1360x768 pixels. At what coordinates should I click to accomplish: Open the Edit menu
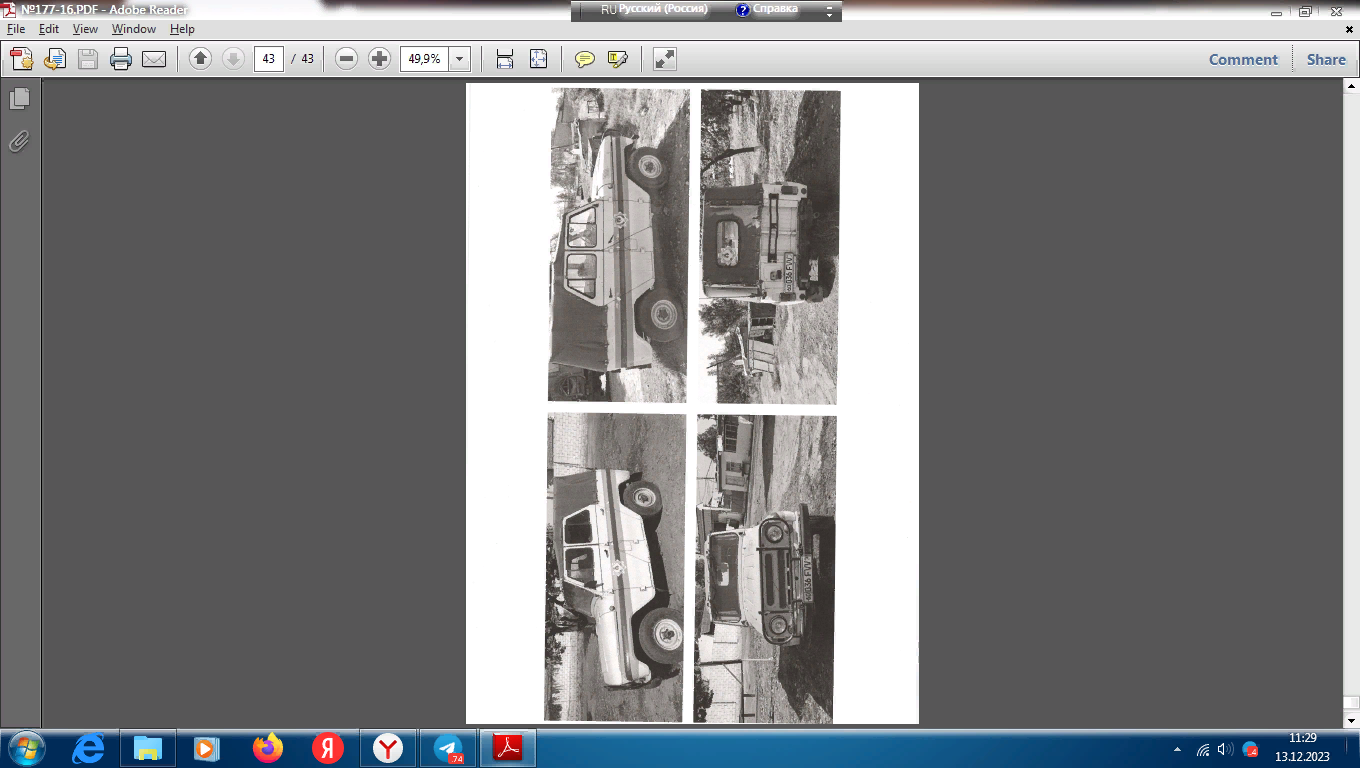[49, 29]
